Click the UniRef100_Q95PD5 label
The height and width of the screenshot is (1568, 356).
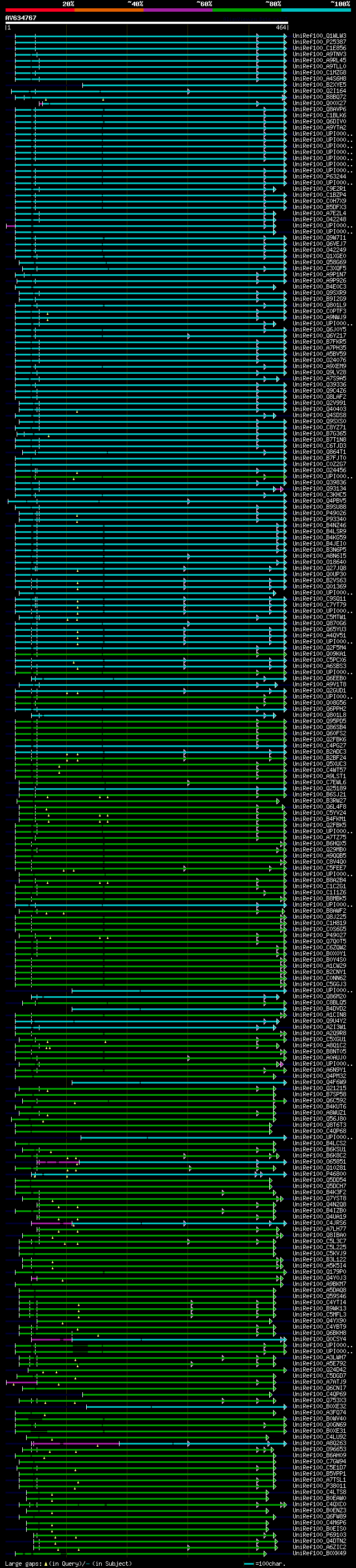(x=319, y=721)
